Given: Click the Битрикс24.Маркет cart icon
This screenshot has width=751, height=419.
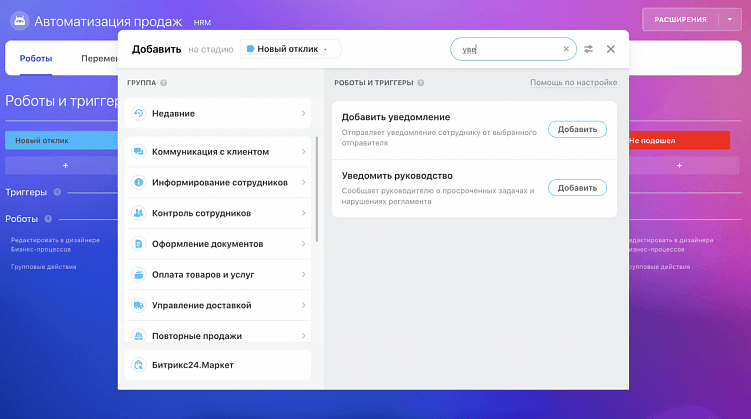Looking at the screenshot, I should pyautogui.click(x=138, y=365).
